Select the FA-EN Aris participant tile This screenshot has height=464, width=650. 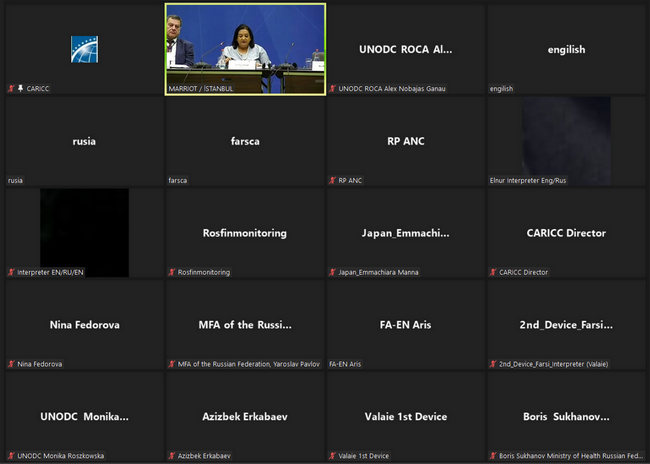406,325
